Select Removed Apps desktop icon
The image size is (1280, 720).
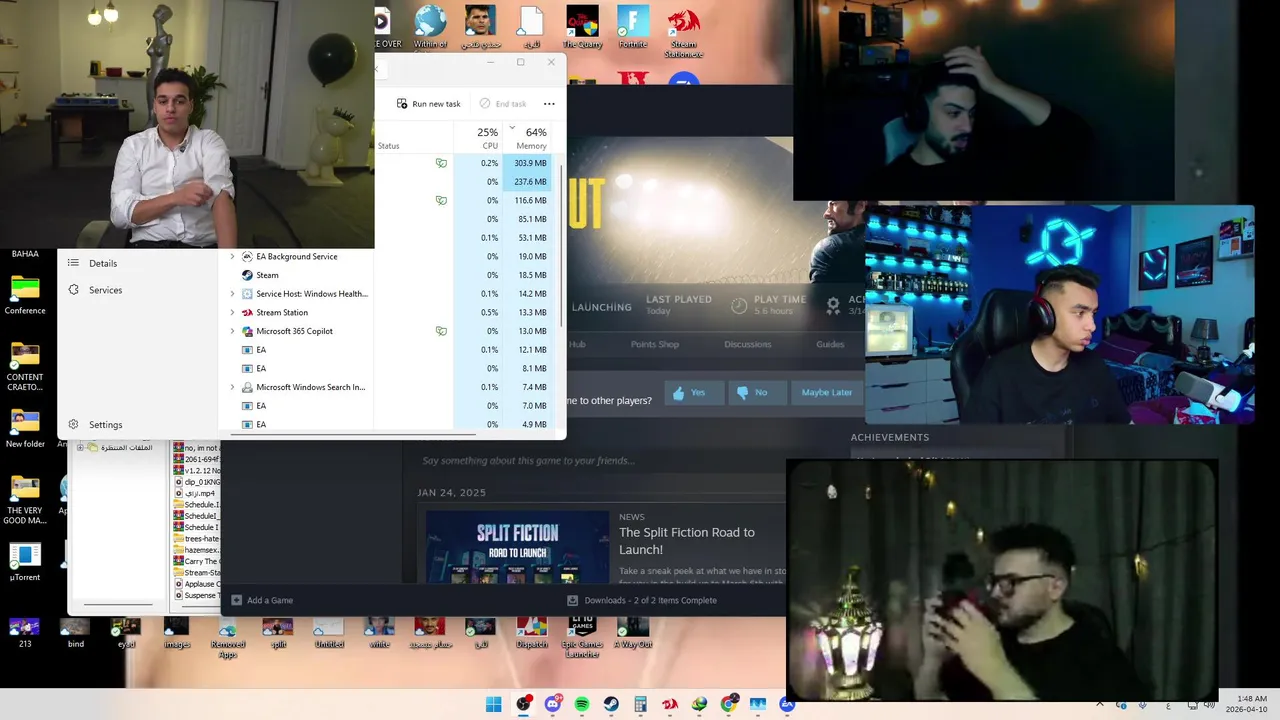coord(227,636)
